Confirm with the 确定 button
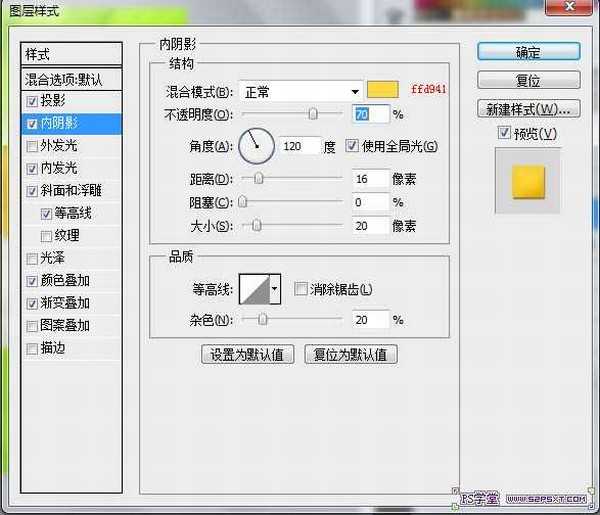 [529, 52]
